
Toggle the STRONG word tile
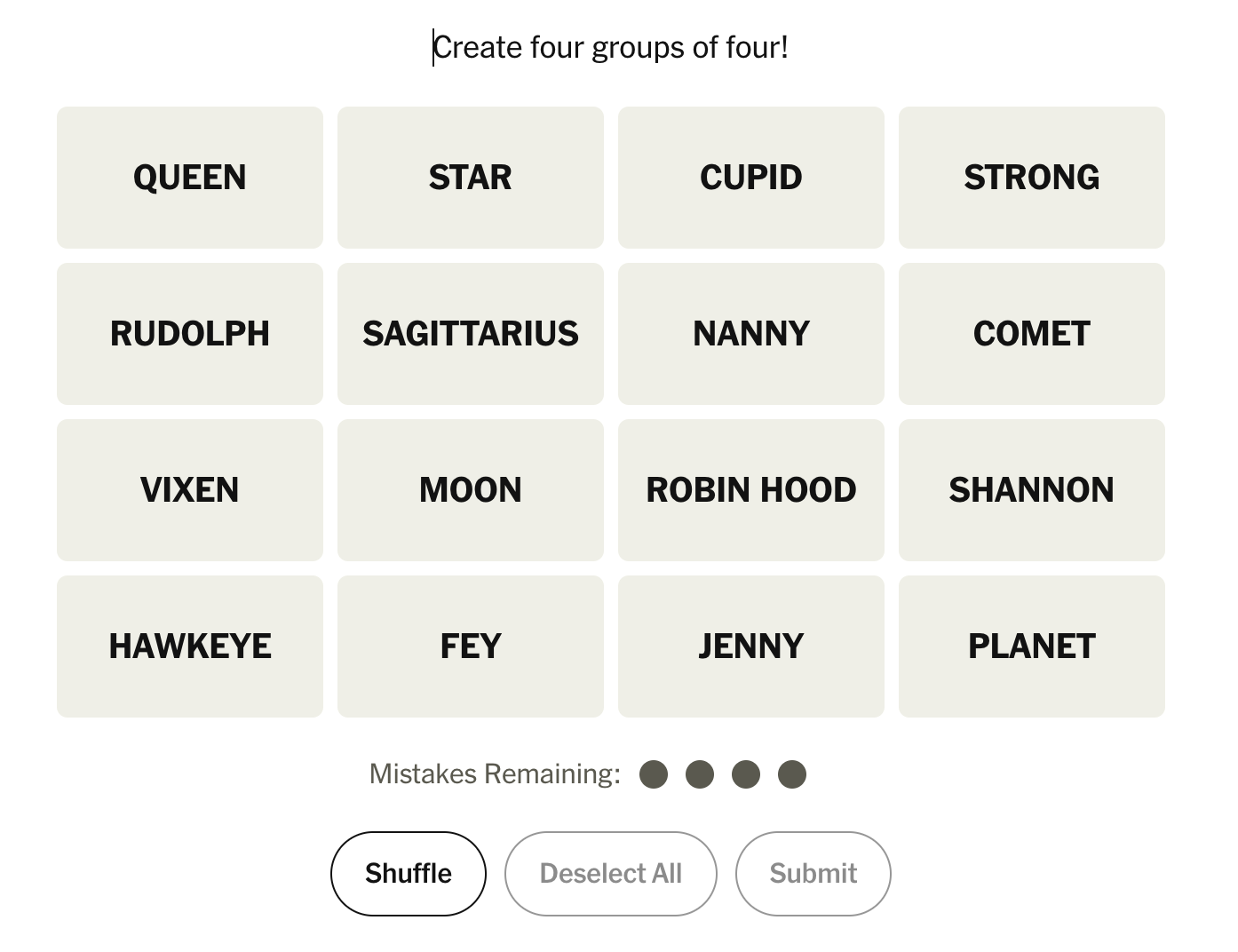(1032, 178)
